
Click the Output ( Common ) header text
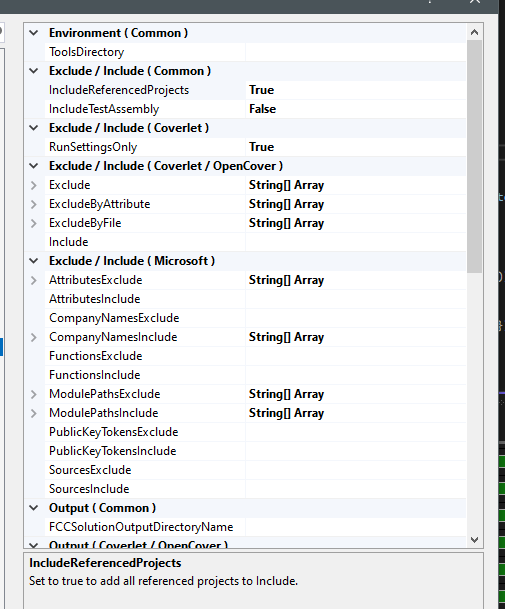102,508
